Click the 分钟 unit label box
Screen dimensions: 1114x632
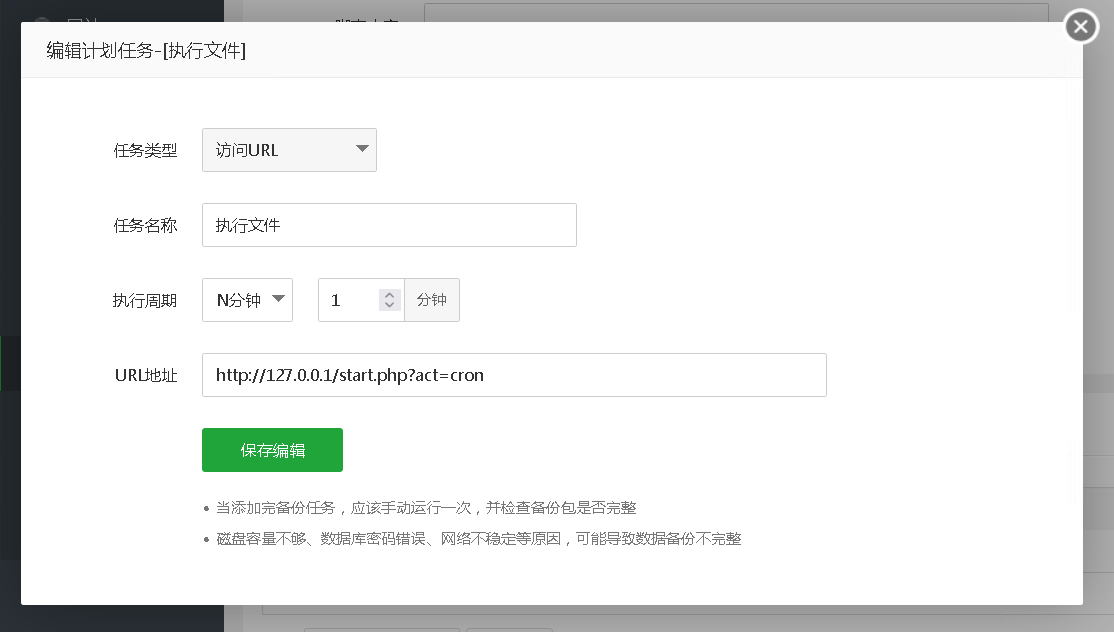(432, 299)
